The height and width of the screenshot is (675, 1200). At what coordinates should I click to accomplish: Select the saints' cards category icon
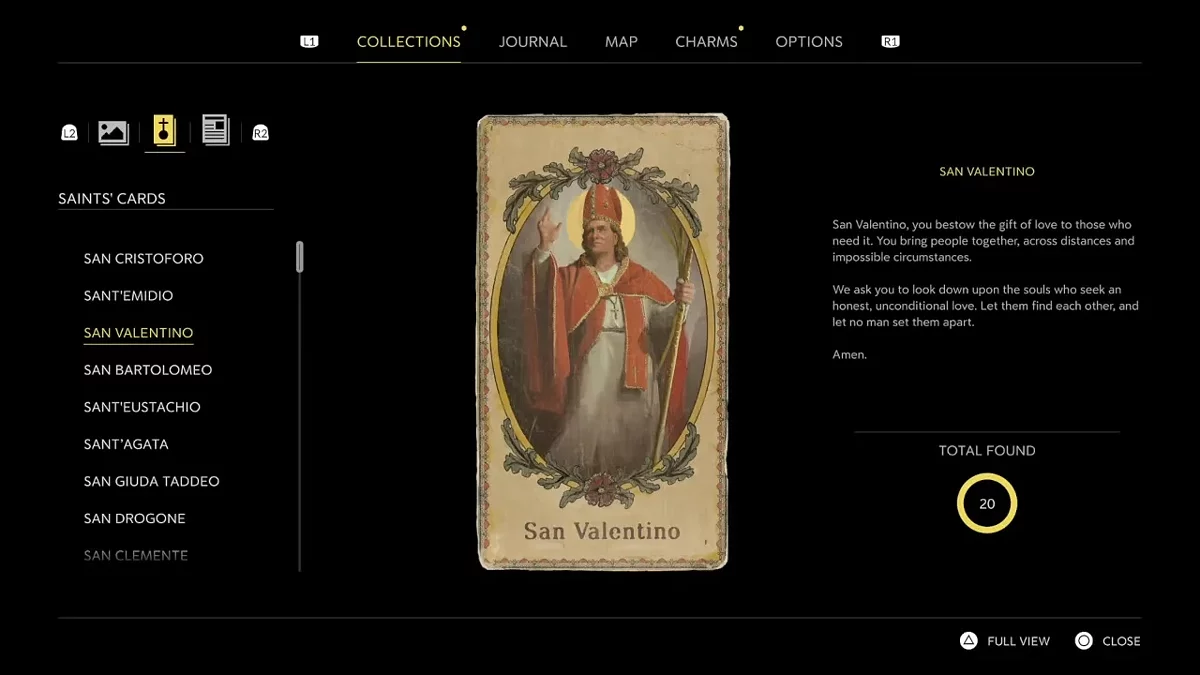(x=164, y=131)
